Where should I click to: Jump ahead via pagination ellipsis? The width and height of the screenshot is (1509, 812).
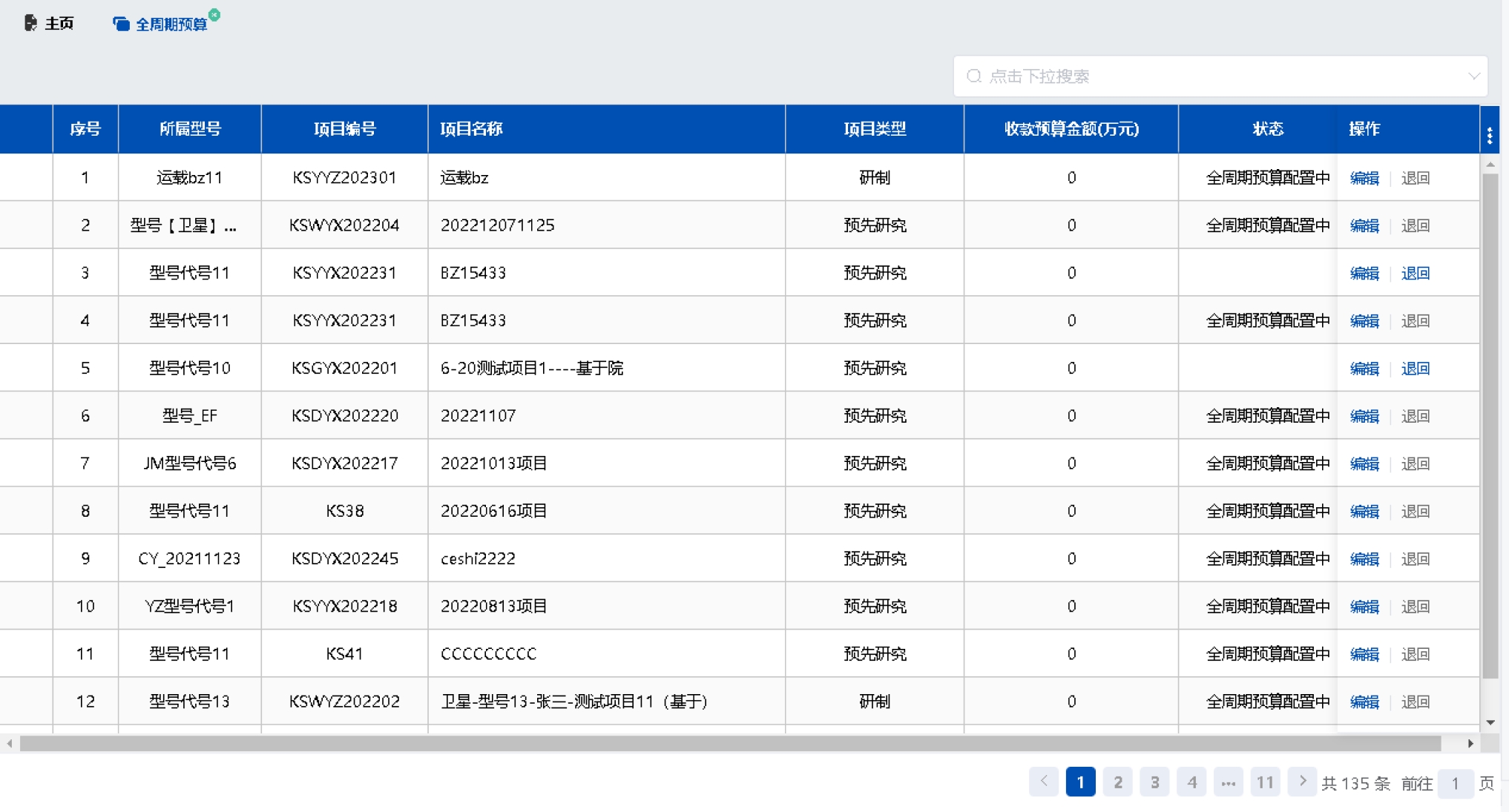pos(1228,782)
